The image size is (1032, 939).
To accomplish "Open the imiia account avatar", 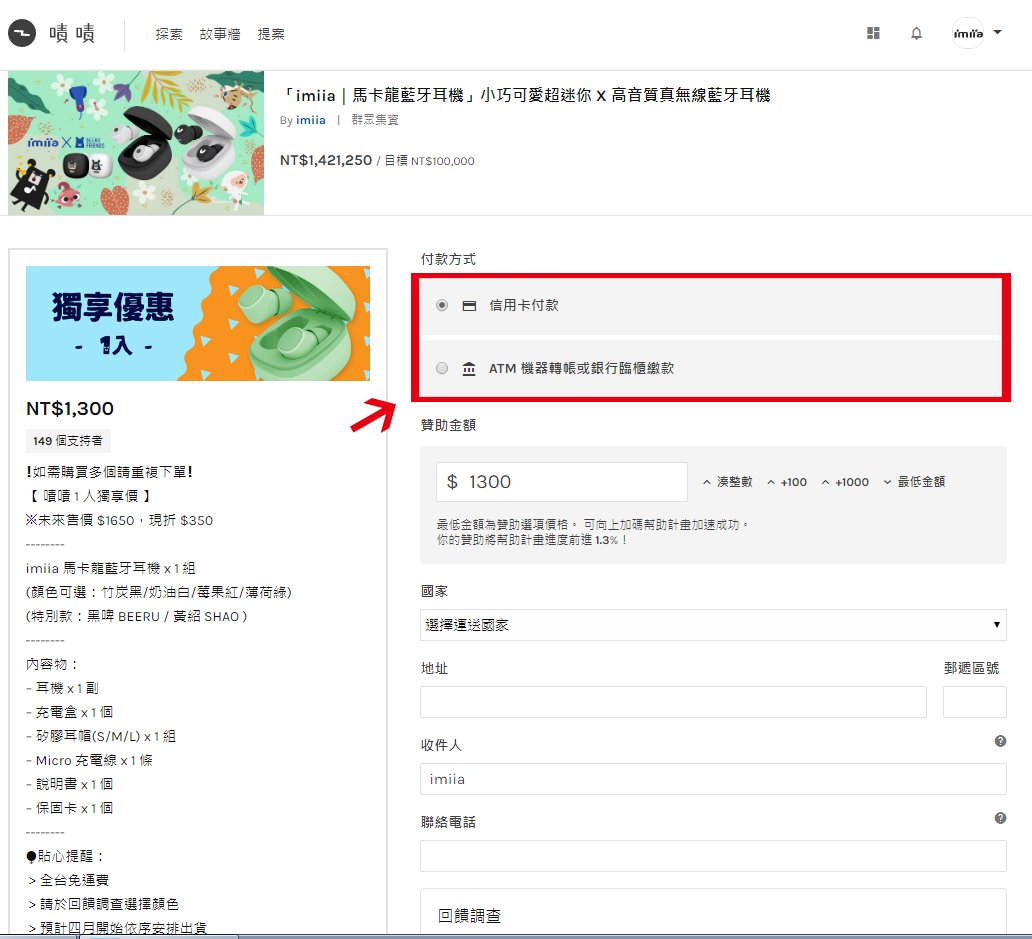I will point(968,33).
